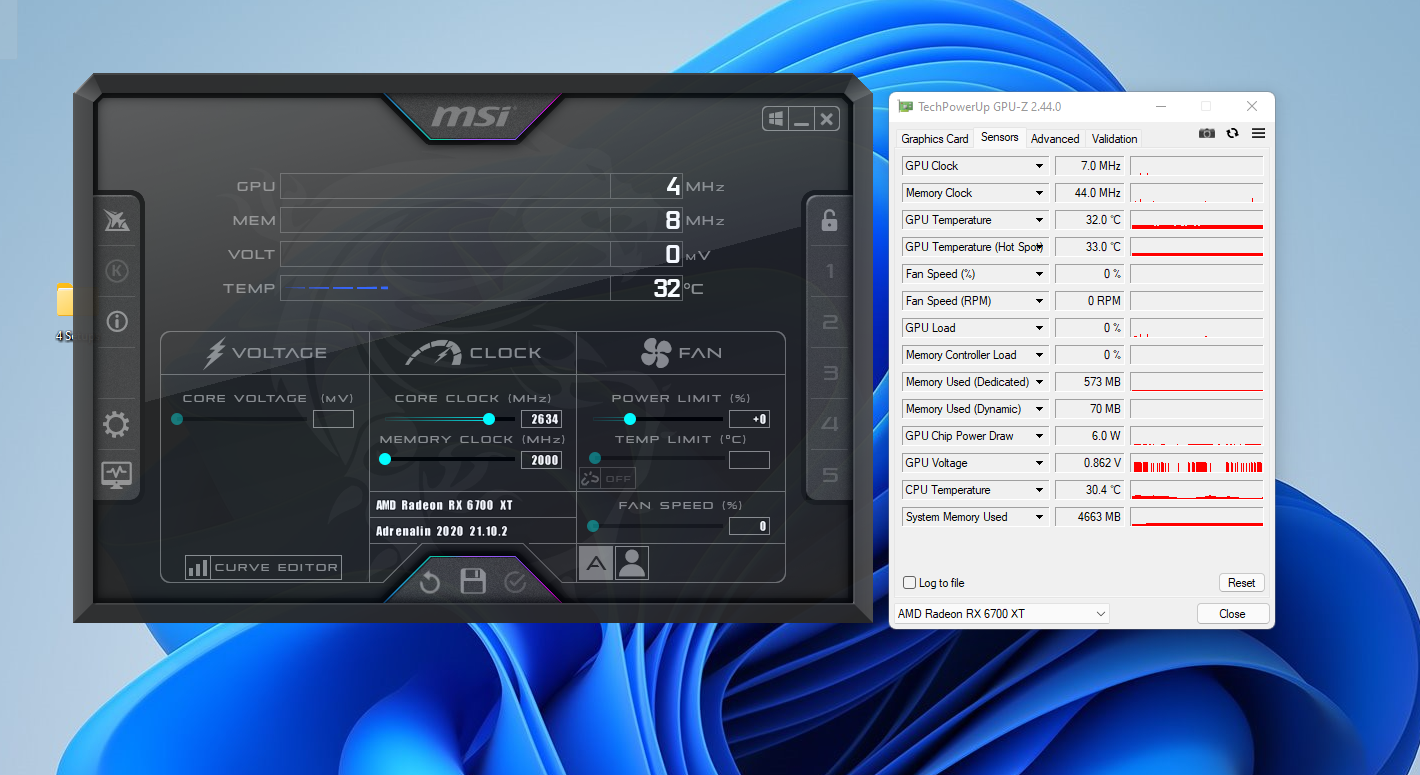Click the Fan Speed value field
The width and height of the screenshot is (1420, 775).
click(749, 526)
